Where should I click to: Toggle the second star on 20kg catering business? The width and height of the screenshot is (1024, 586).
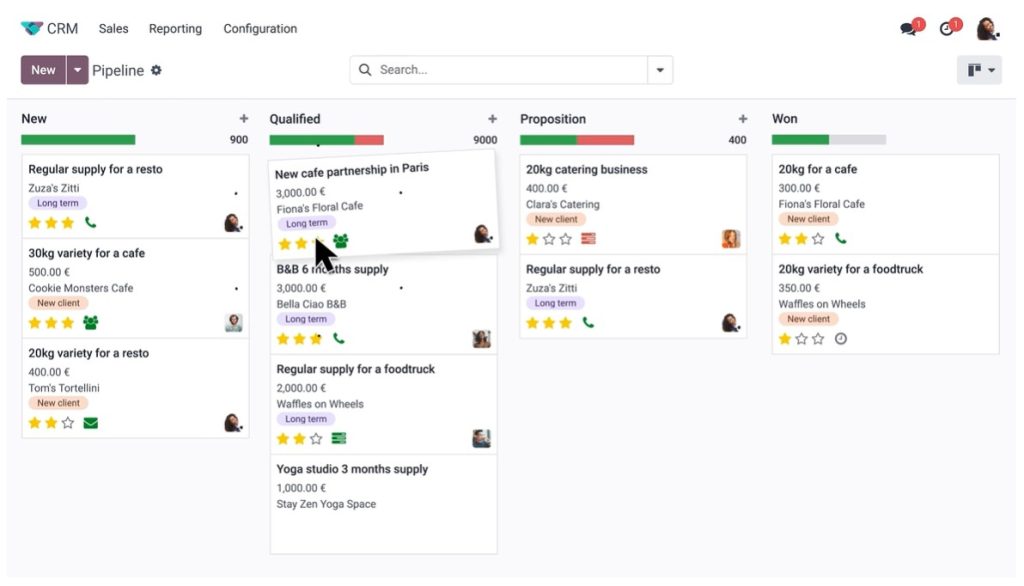[549, 239]
